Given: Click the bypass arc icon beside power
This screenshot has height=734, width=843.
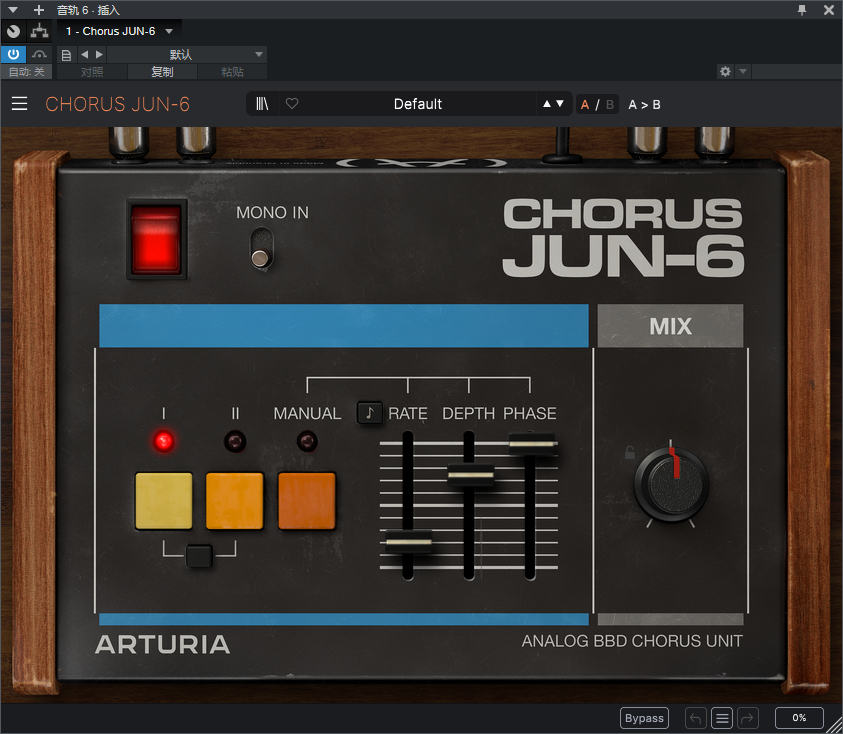Looking at the screenshot, I should pyautogui.click(x=39, y=54).
